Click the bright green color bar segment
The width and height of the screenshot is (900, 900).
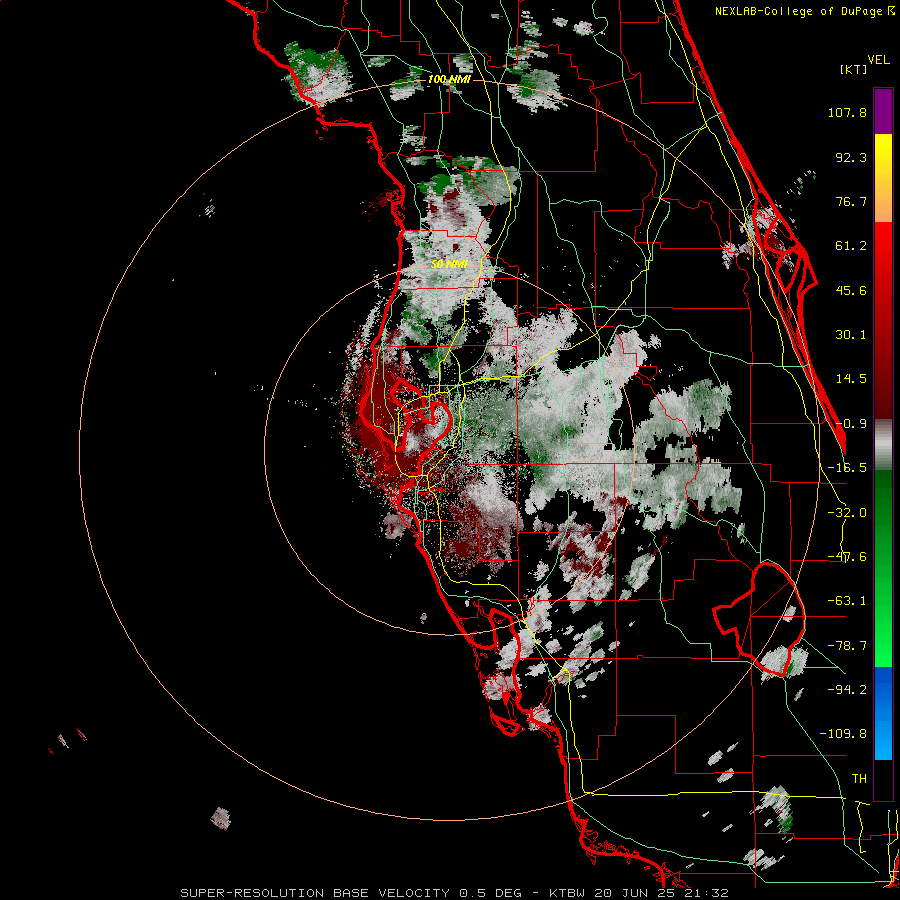(883, 568)
